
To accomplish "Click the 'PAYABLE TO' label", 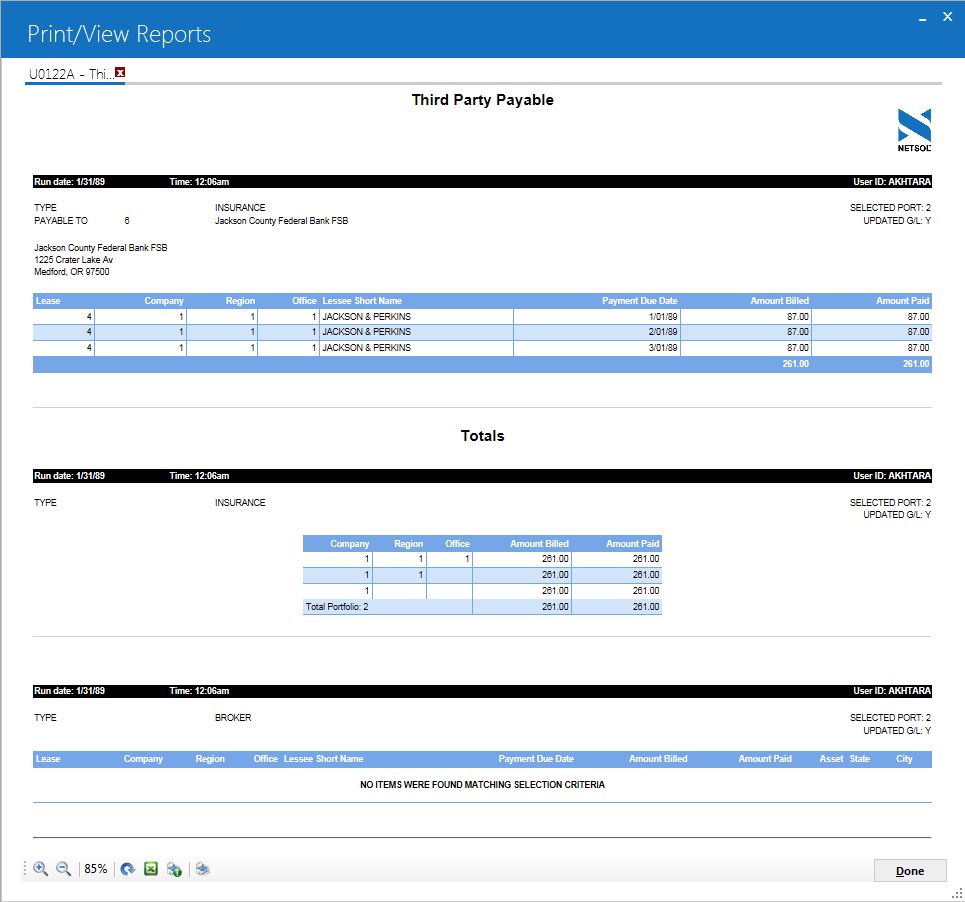I will click(x=61, y=220).
